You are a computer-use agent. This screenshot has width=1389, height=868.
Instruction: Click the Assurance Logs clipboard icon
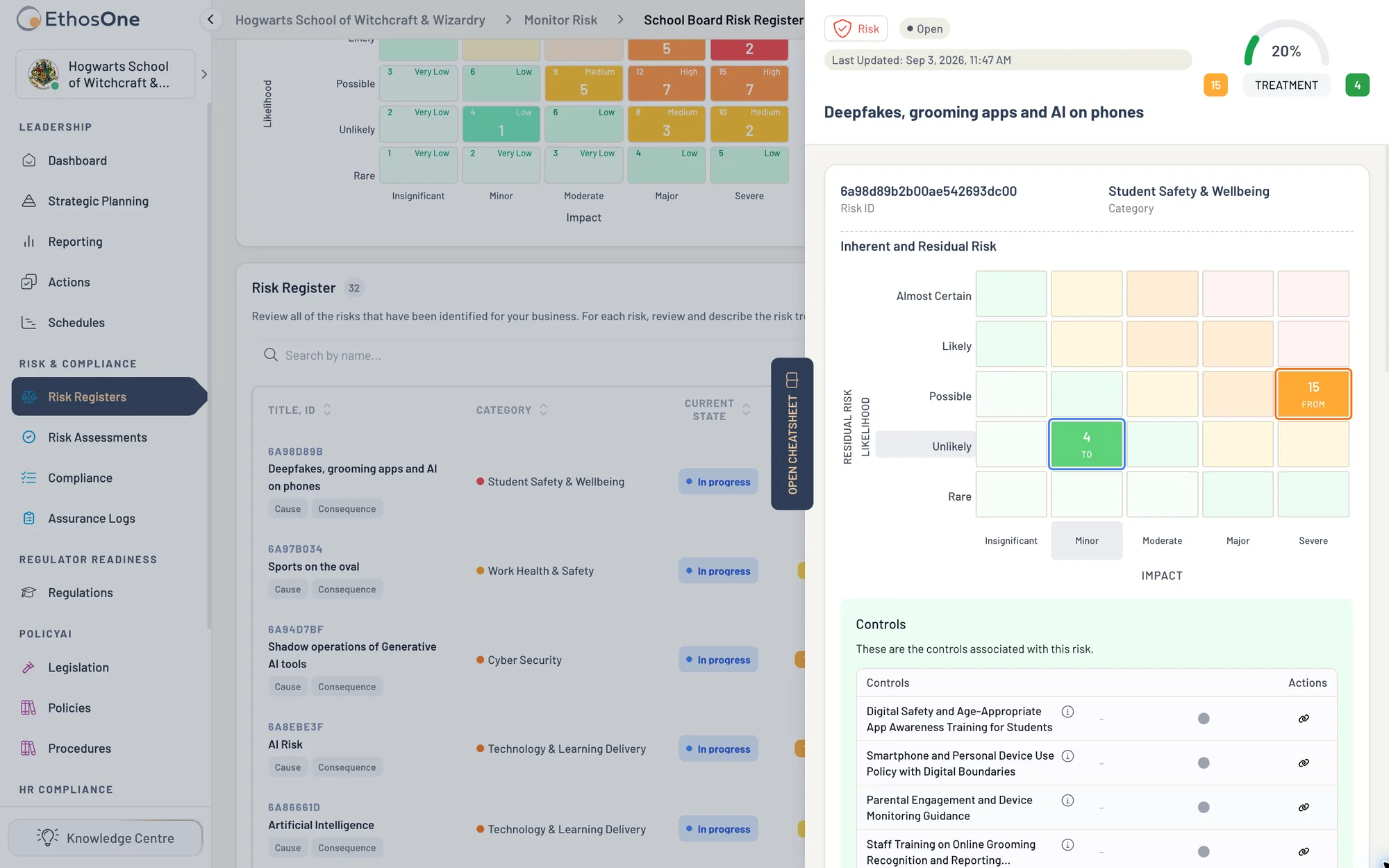28,518
